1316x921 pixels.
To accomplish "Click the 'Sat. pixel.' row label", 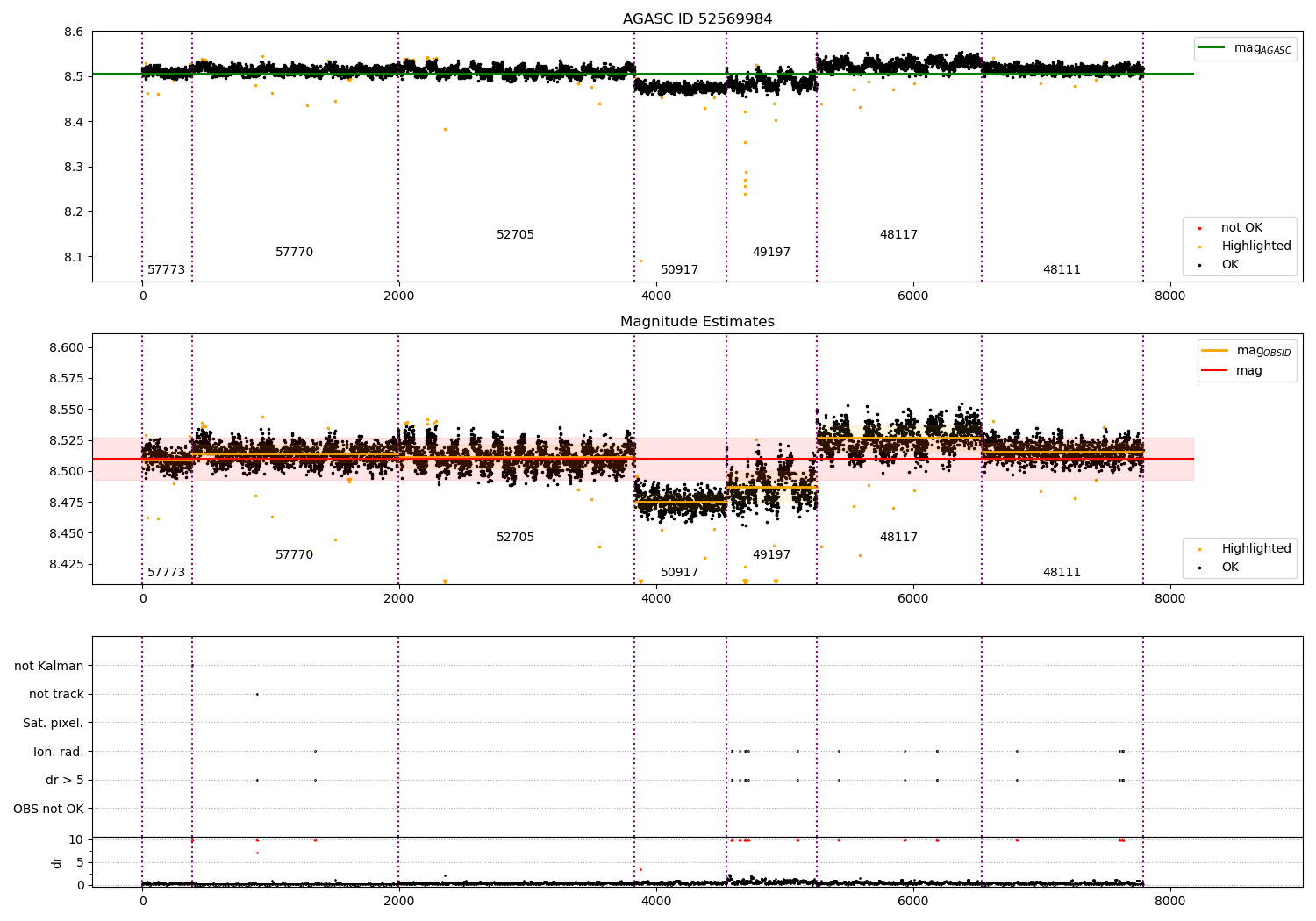I will (54, 724).
